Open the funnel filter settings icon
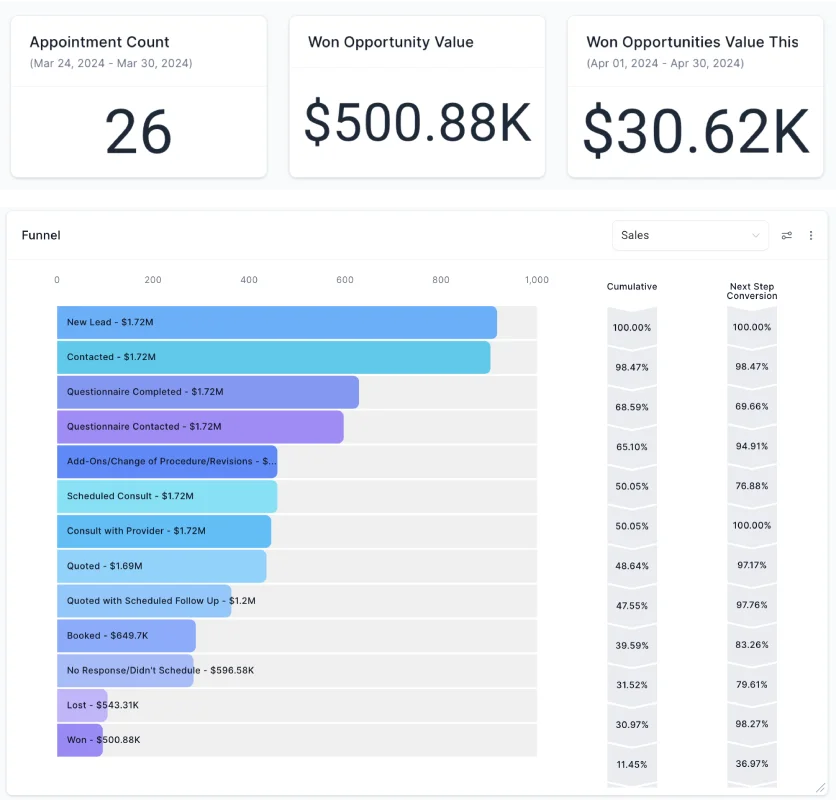Viewport: 836px width, 800px height. [x=787, y=236]
